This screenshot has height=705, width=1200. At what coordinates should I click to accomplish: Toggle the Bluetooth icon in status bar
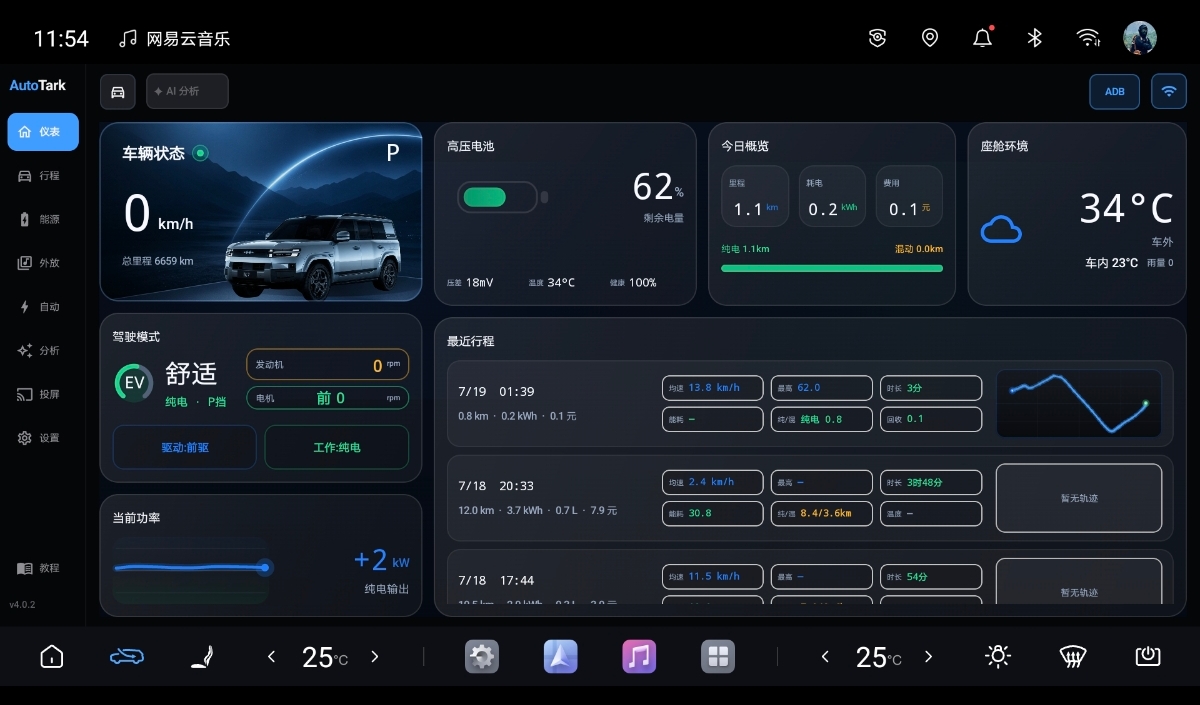1035,38
